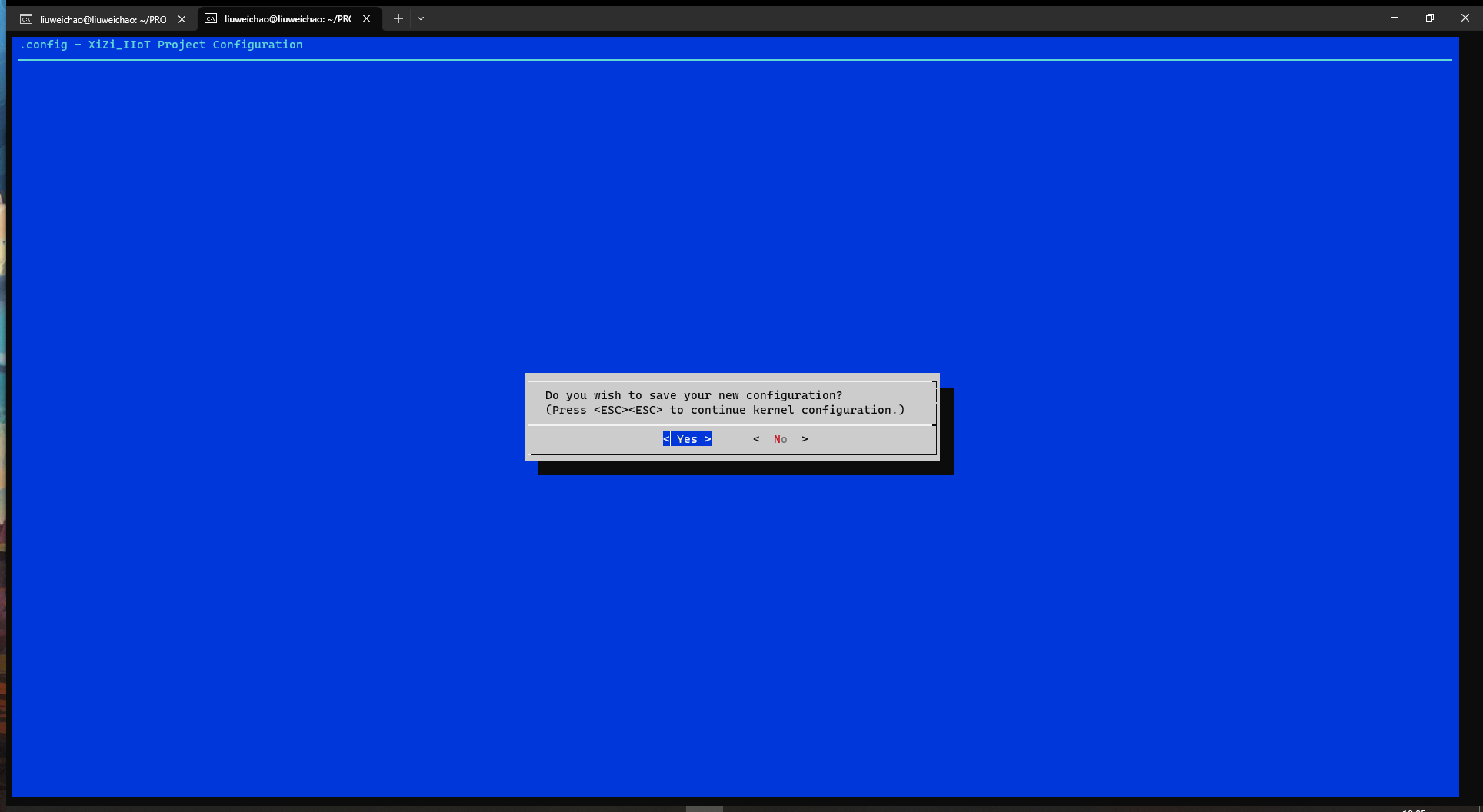Close the second terminal tab

click(x=367, y=19)
